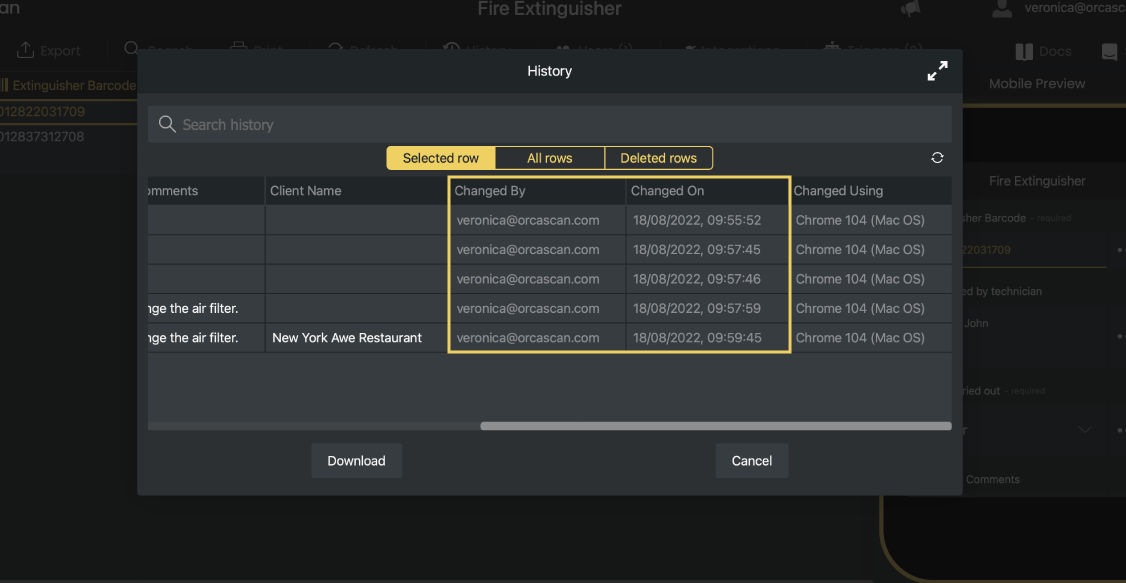Screen dimensions: 1126x583
Task: Open Docs from the book icon
Action: pyautogui.click(x=1024, y=51)
